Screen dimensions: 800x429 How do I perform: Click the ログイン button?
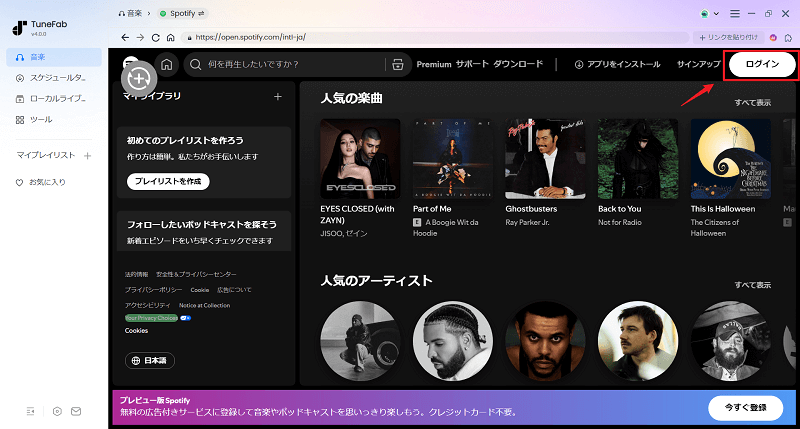pos(762,64)
